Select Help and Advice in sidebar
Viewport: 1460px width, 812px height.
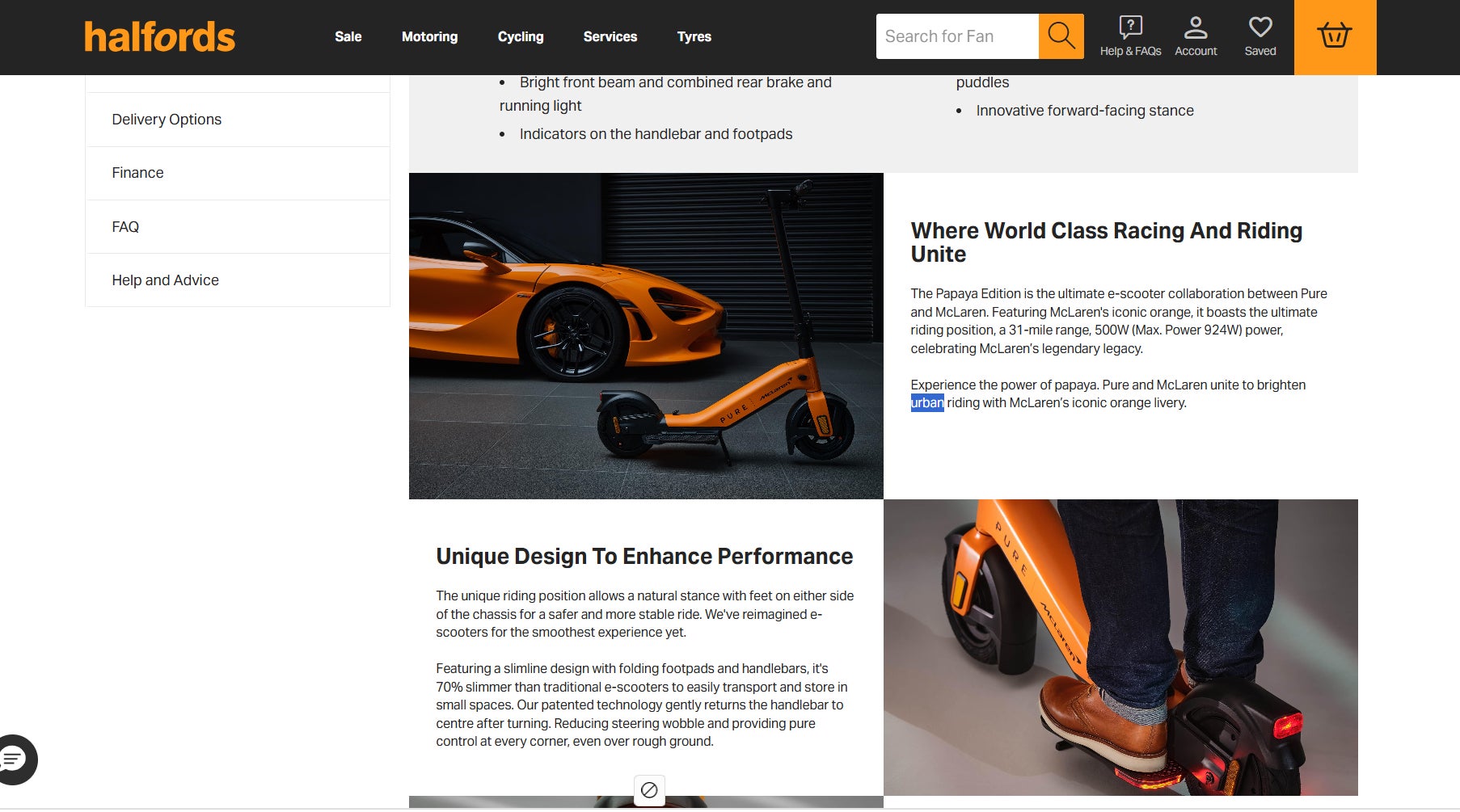tap(238, 280)
